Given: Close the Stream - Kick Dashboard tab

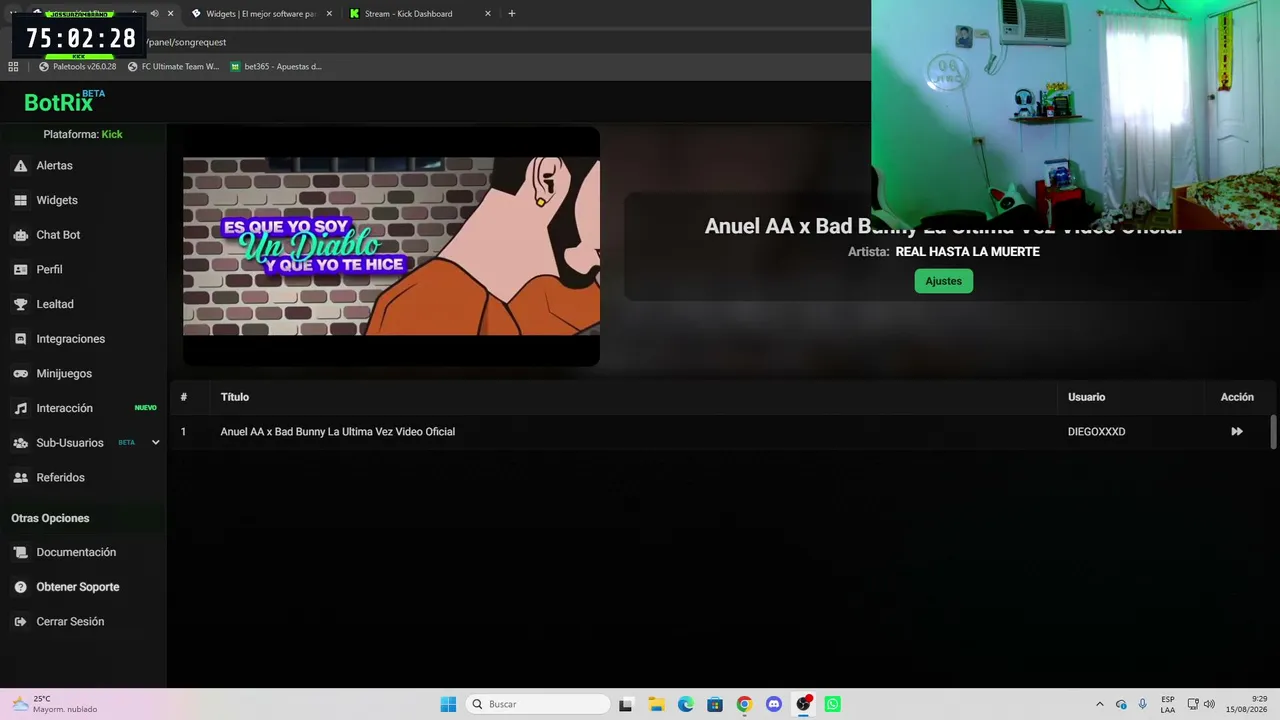Looking at the screenshot, I should point(488,14).
